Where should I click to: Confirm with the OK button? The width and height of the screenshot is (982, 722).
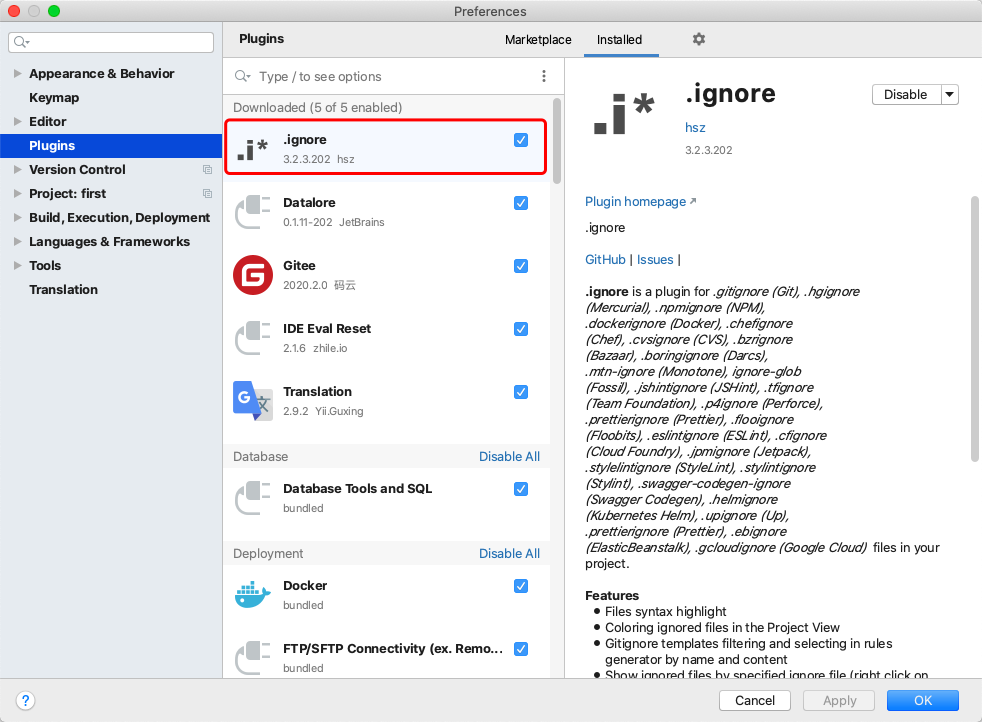[x=923, y=701]
